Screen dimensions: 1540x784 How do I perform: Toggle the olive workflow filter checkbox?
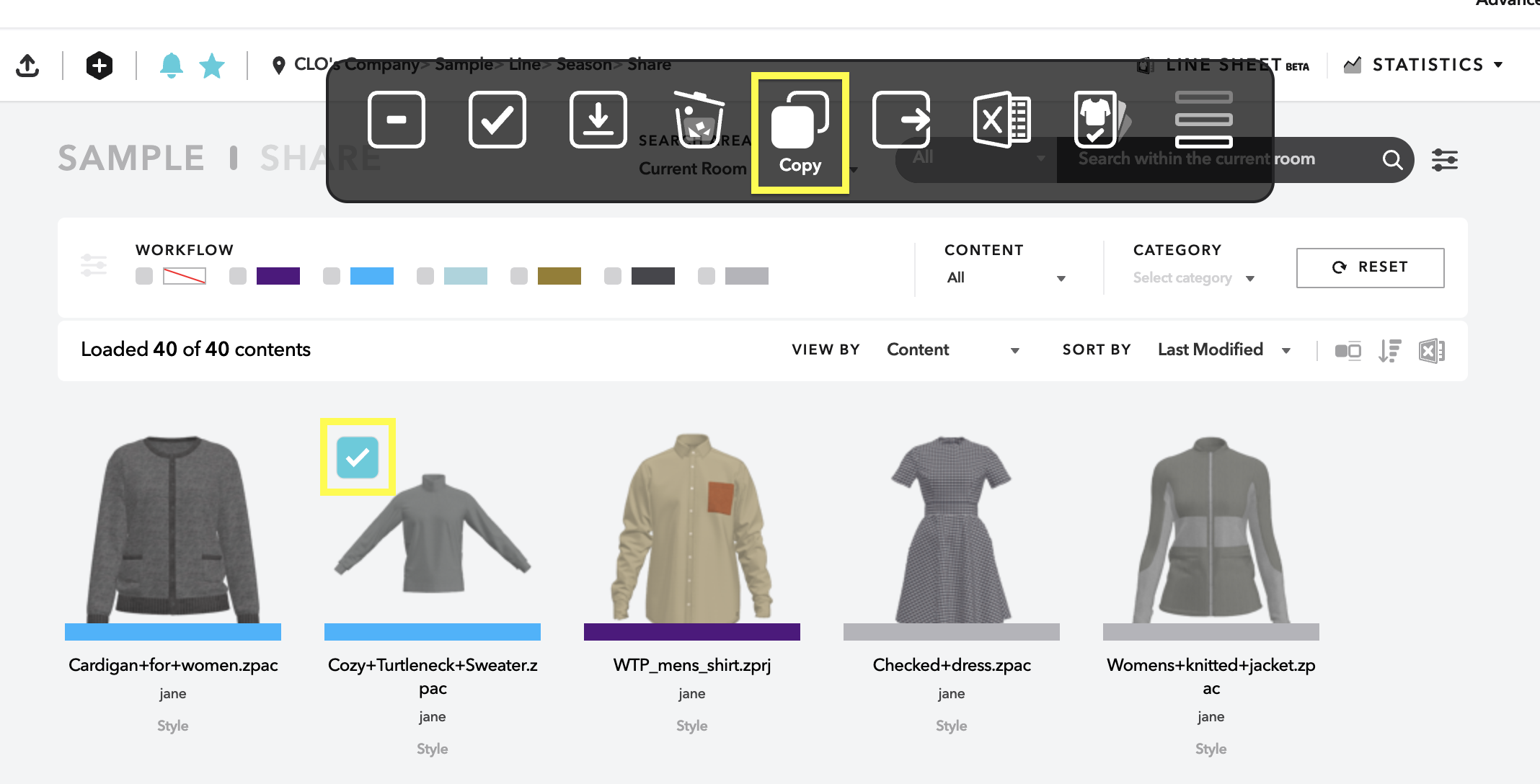[x=519, y=276]
